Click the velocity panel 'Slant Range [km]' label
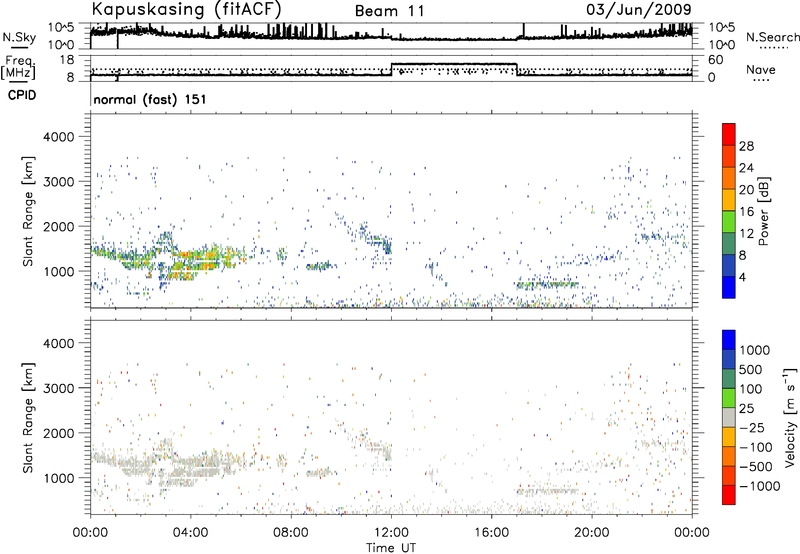Viewport: 800px width, 554px height. click(x=29, y=418)
